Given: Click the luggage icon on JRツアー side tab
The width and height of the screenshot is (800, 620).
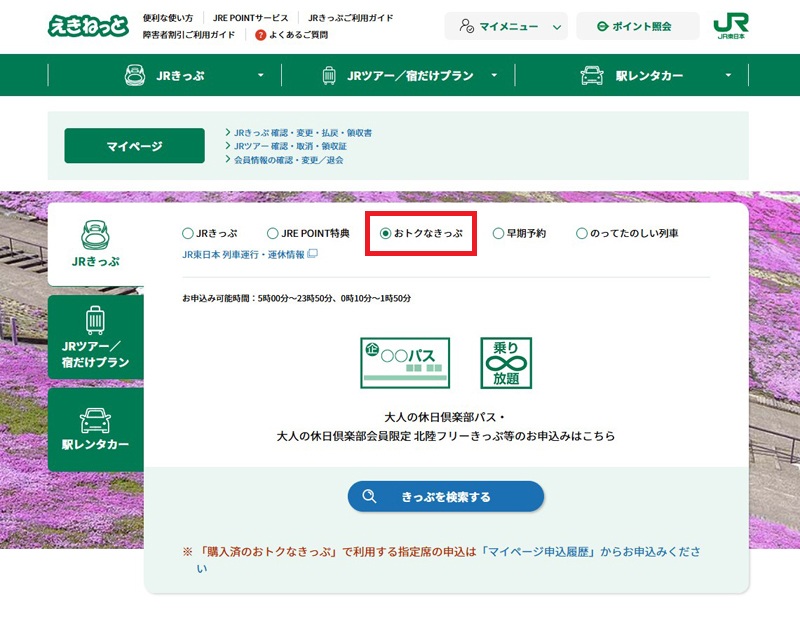Looking at the screenshot, I should pyautogui.click(x=95, y=320).
